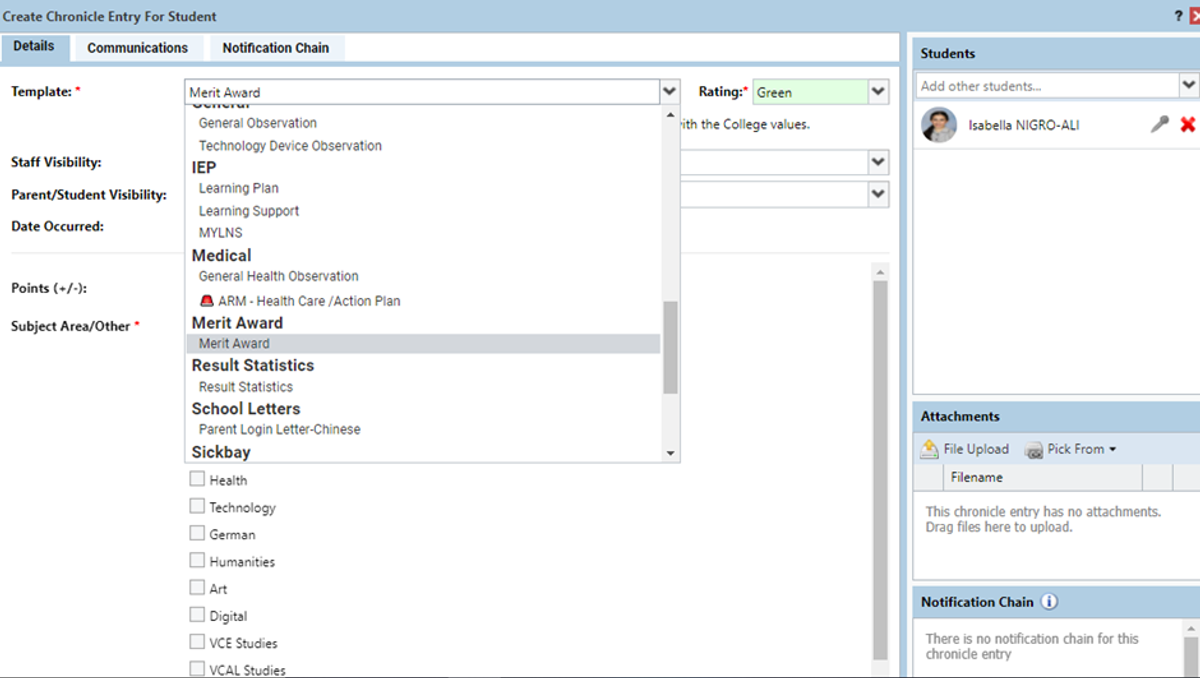The height and width of the screenshot is (678, 1200).
Task: Open the Rating dropdown arrow
Action: 877,92
